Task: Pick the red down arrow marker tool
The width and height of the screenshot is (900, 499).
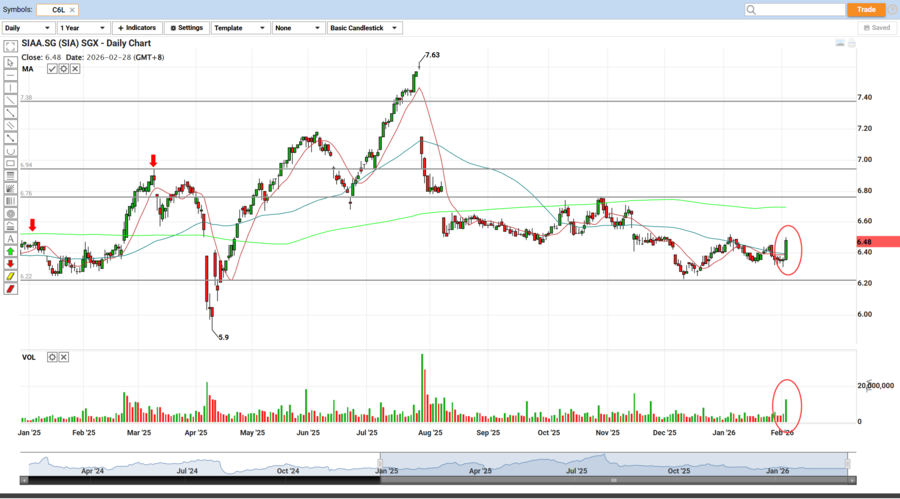Action: tap(10, 264)
